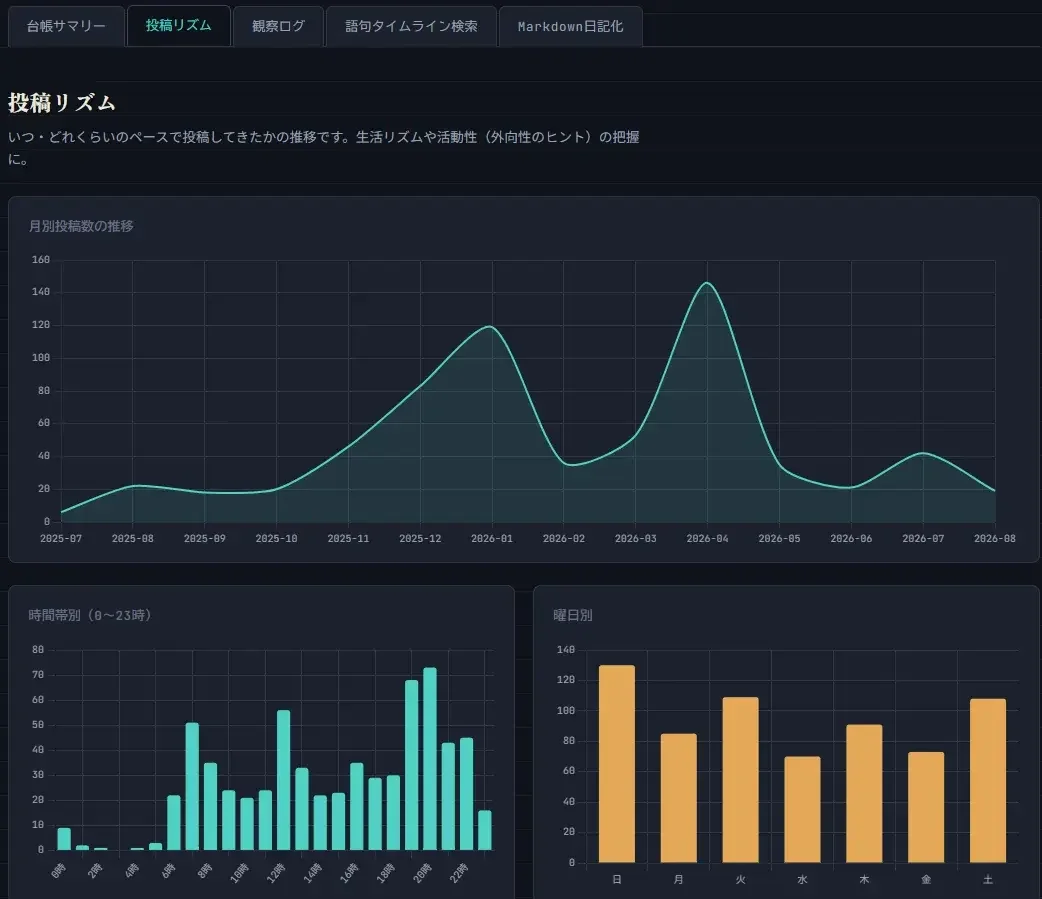1042x899 pixels.
Task: Click the 0時 bar in hourly chart
Action: pyautogui.click(x=64, y=839)
